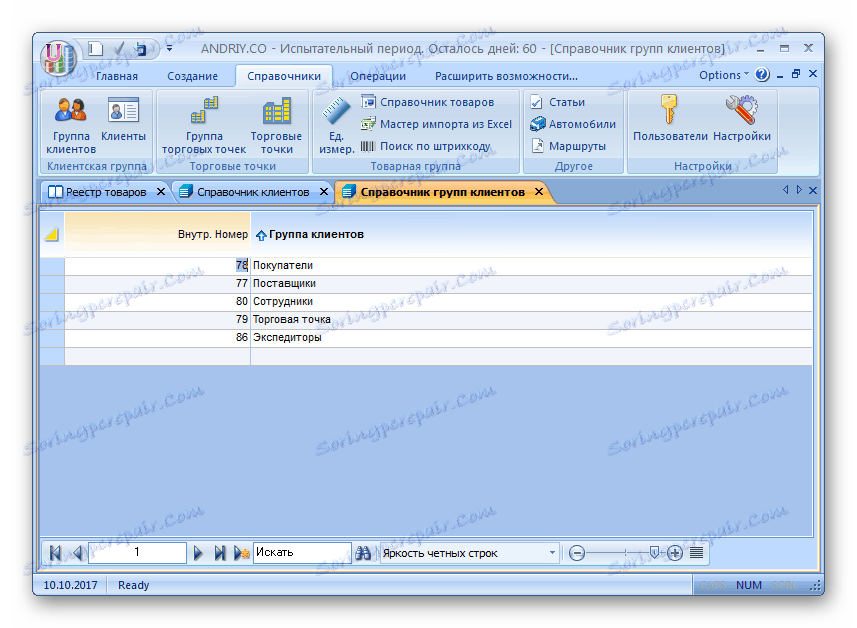This screenshot has width=857, height=628.
Task: Click the NUM indicator in status bar
Action: [749, 585]
